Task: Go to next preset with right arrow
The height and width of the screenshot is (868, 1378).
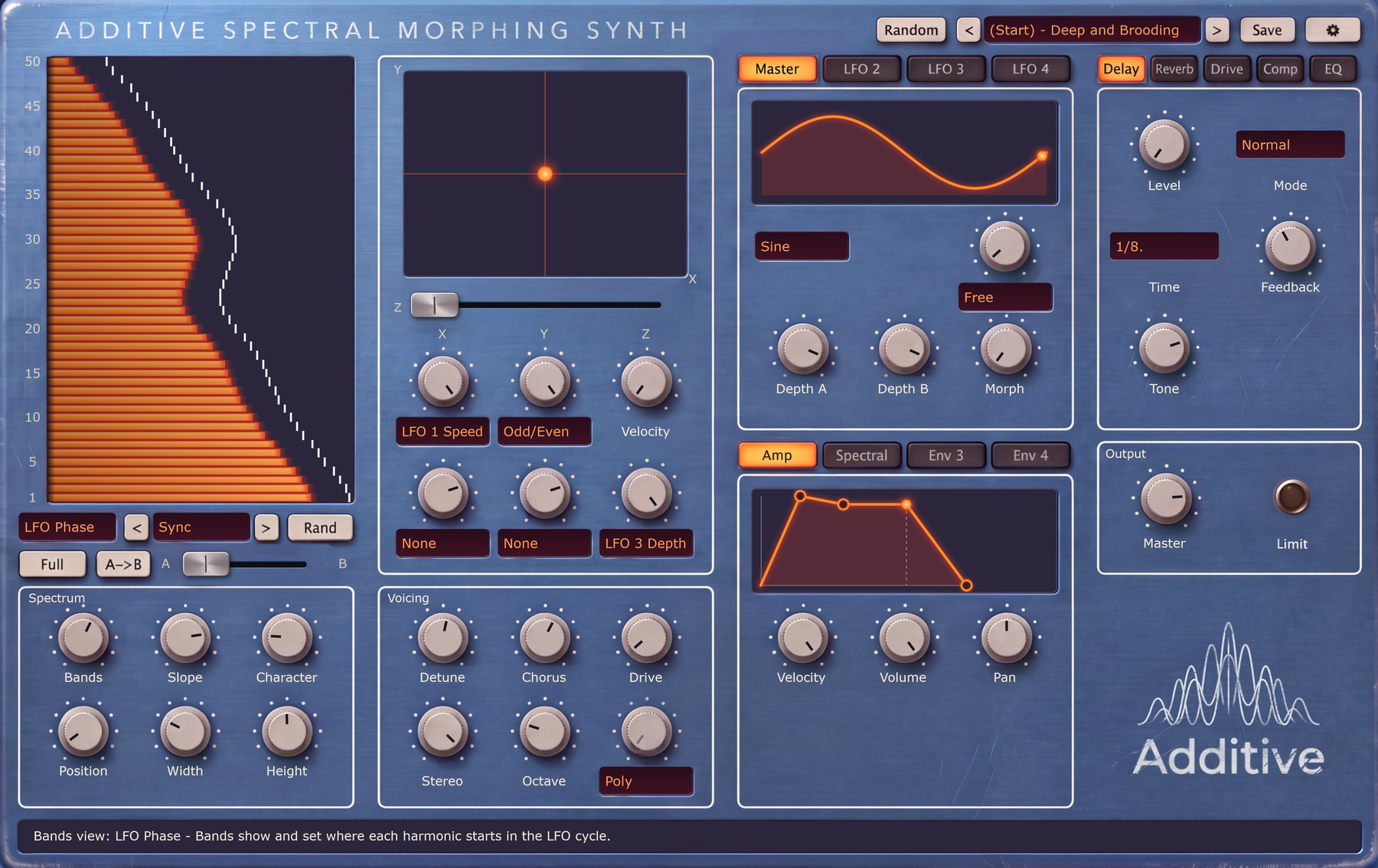Action: [1216, 30]
